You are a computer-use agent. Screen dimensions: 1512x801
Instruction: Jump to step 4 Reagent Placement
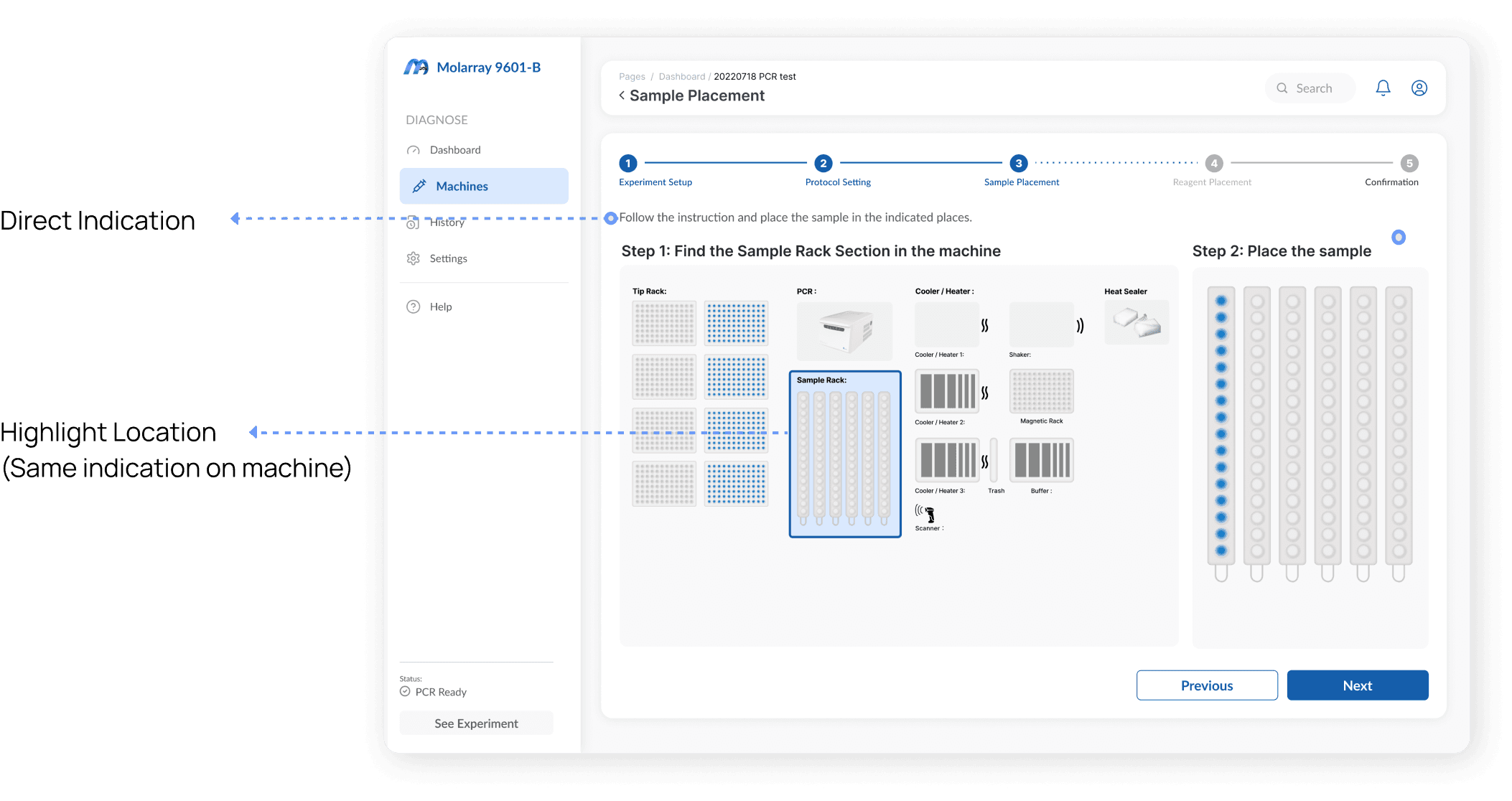pyautogui.click(x=1213, y=164)
